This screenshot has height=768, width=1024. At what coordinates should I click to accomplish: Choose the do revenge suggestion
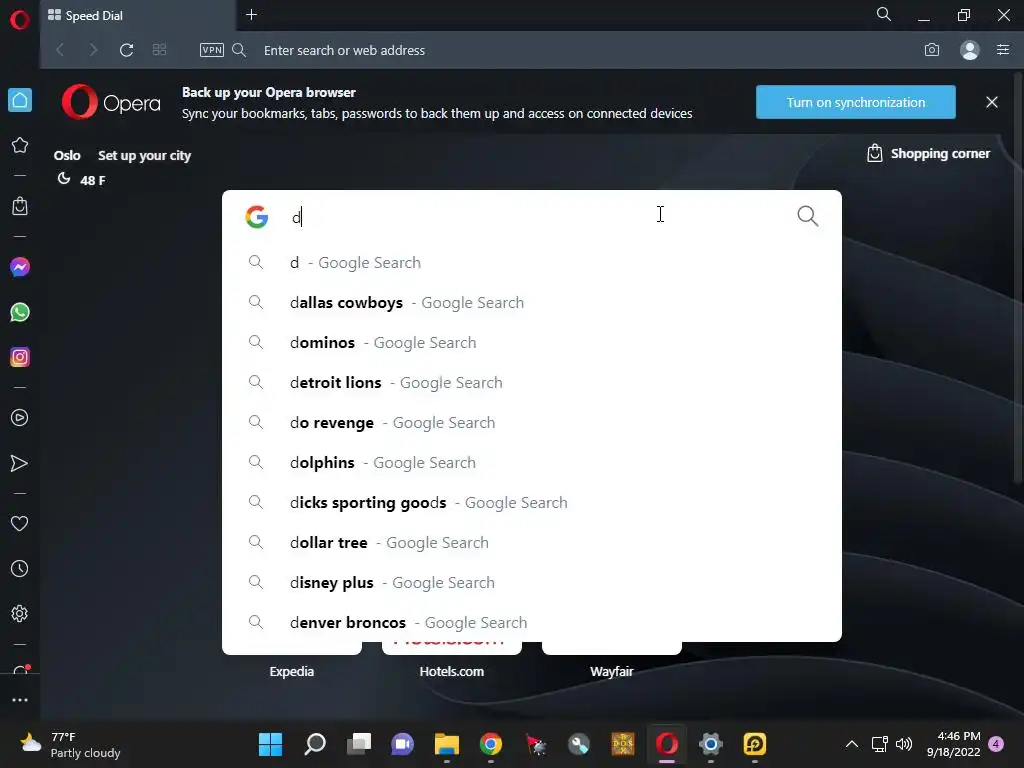coord(532,423)
